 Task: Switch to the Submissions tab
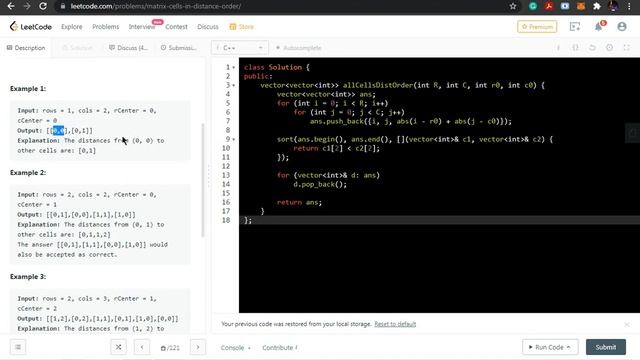[178, 48]
